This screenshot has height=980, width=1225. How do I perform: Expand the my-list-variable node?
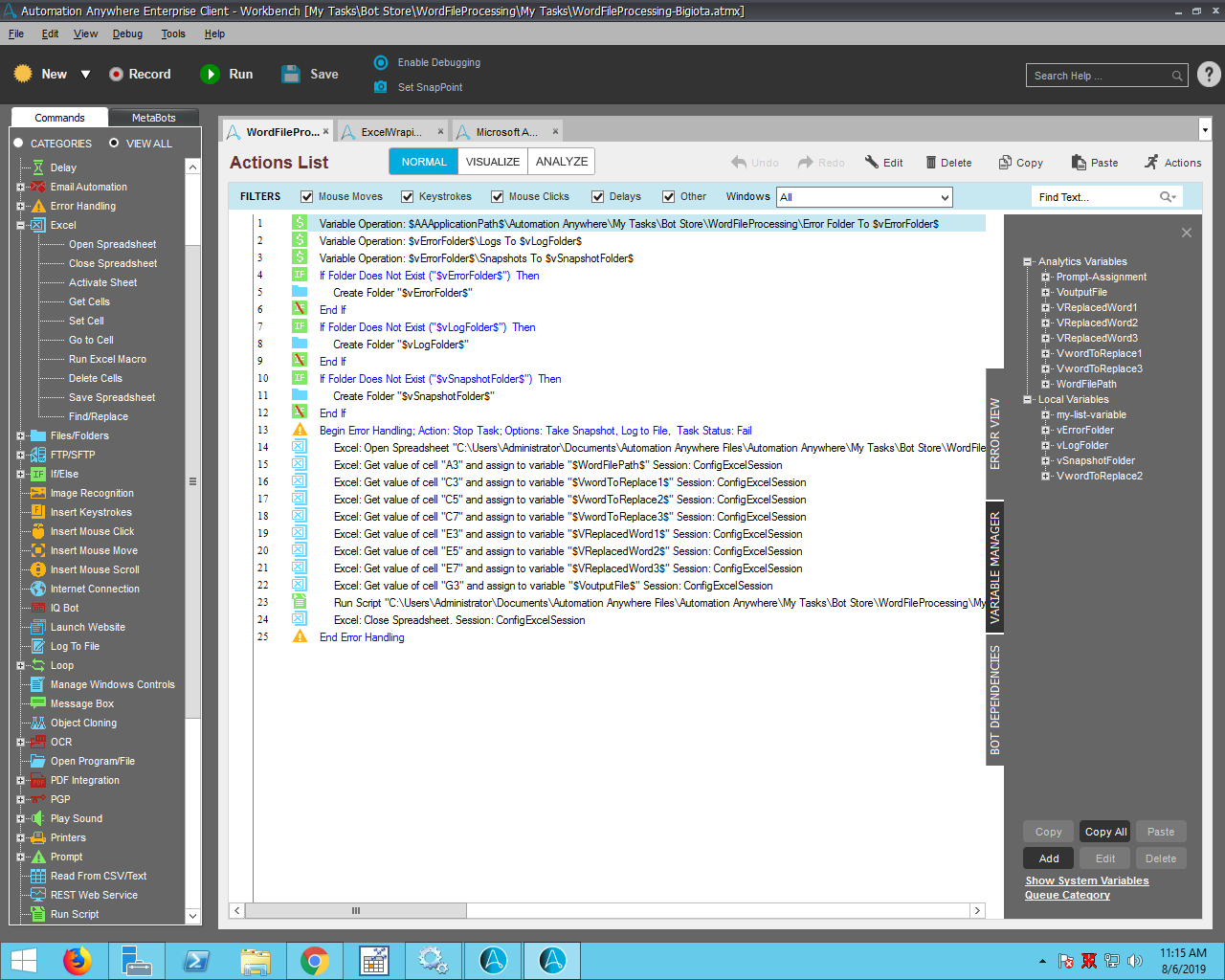pyautogui.click(x=1046, y=415)
